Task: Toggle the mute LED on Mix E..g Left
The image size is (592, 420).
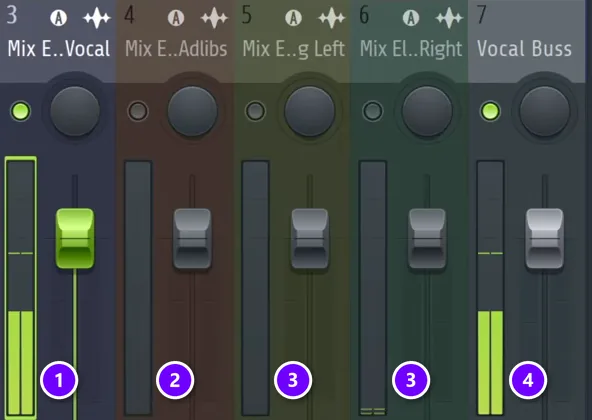Action: pyautogui.click(x=255, y=111)
